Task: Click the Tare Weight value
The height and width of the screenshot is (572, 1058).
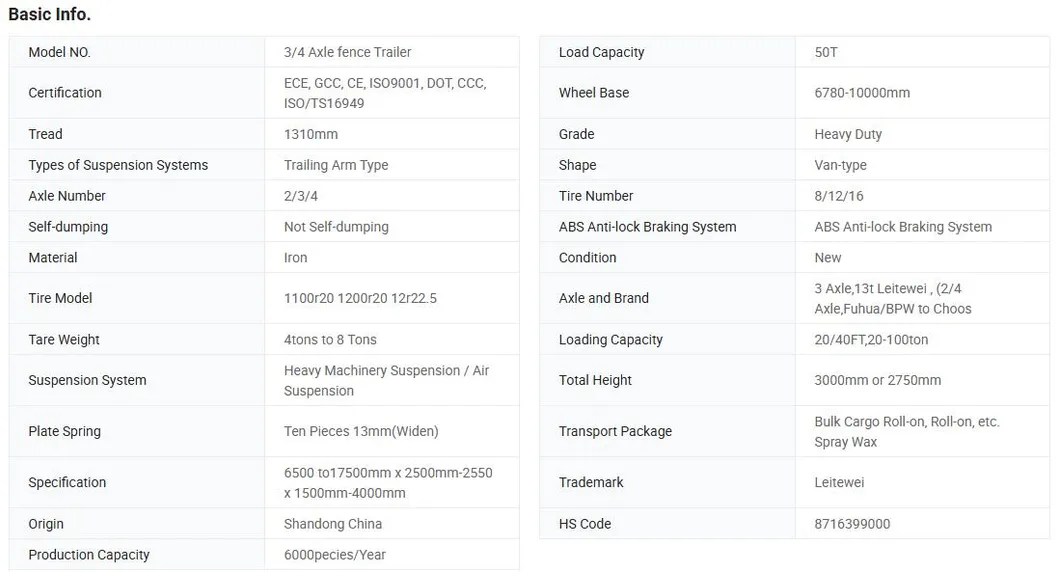Action: pyautogui.click(x=330, y=340)
